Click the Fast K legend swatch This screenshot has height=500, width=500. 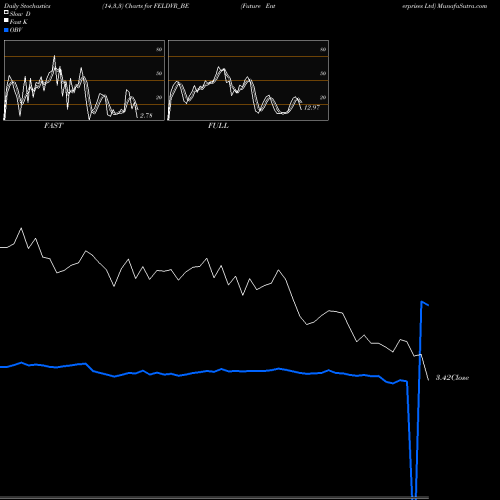[x=6, y=20]
